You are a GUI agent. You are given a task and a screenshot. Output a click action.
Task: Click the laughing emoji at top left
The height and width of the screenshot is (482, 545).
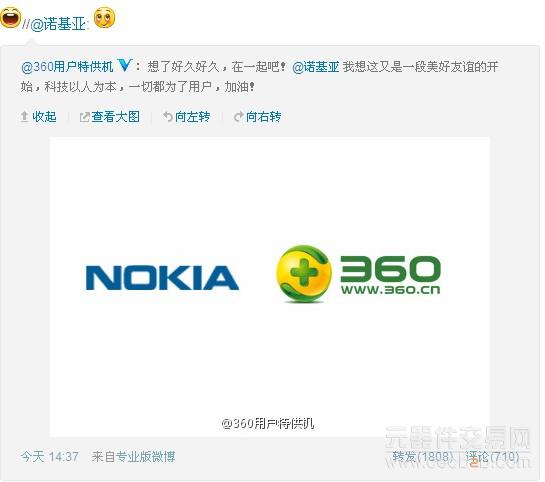coord(10,17)
